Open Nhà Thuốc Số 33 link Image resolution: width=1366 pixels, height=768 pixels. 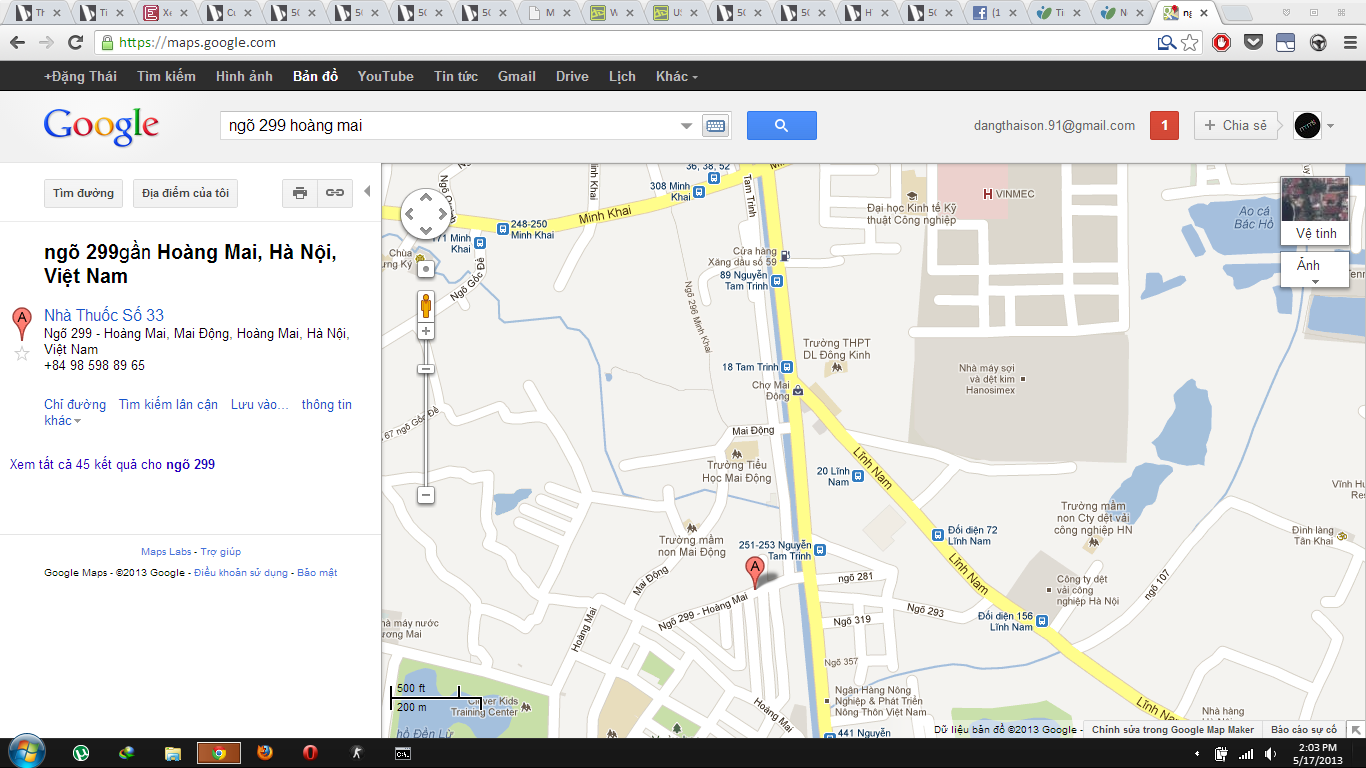tap(104, 315)
